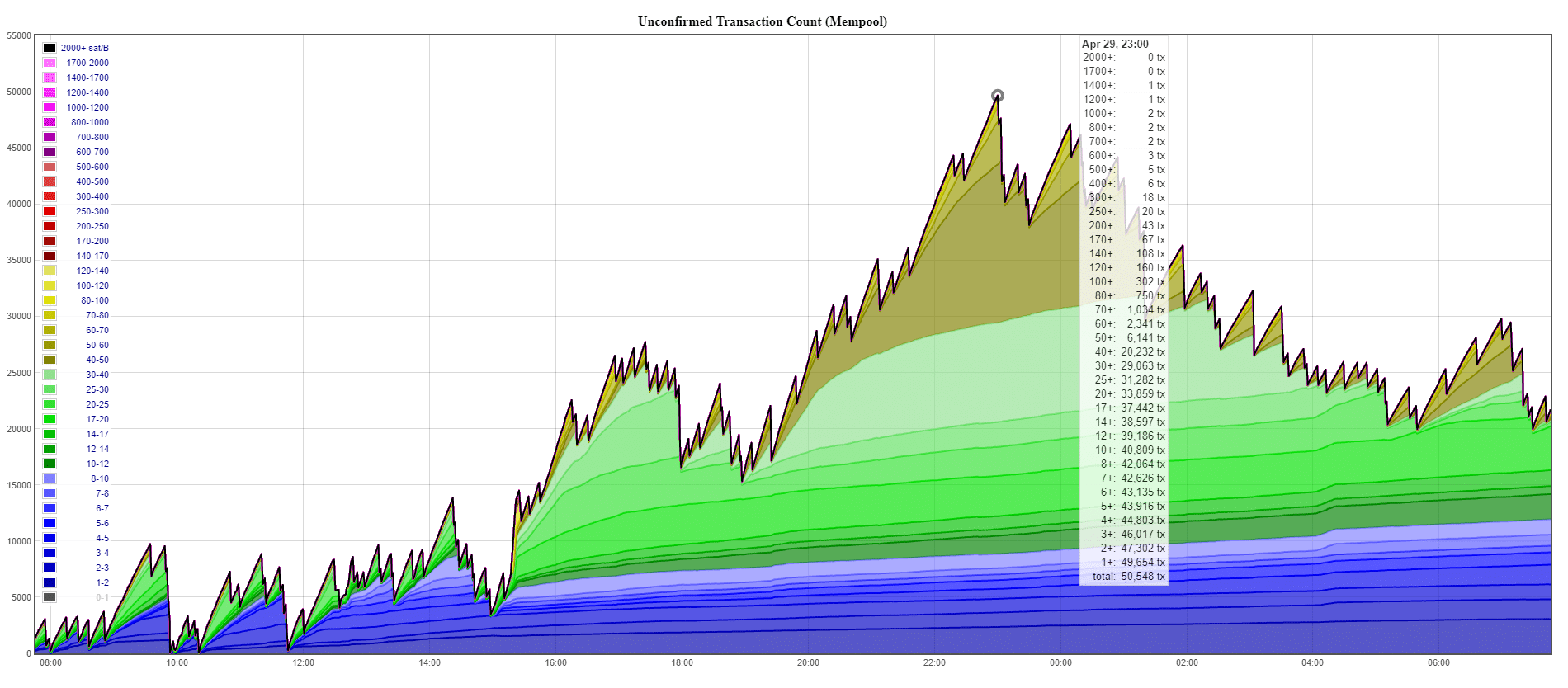Show or hide the 5-6 band label
The image size is (1568, 688).
coord(102,523)
